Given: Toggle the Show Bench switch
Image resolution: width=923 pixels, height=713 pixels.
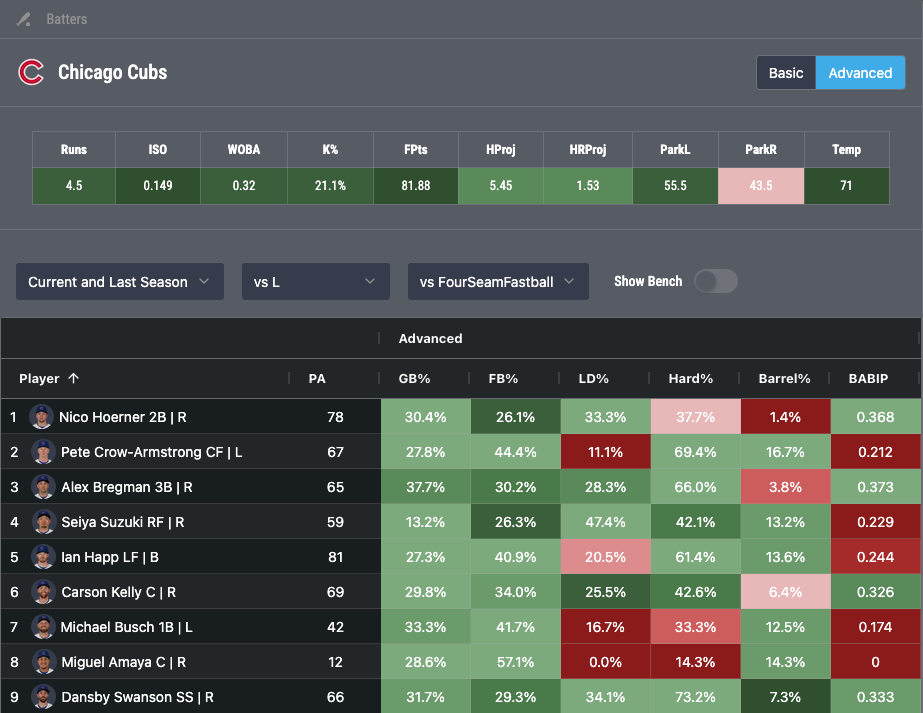Looking at the screenshot, I should (715, 281).
